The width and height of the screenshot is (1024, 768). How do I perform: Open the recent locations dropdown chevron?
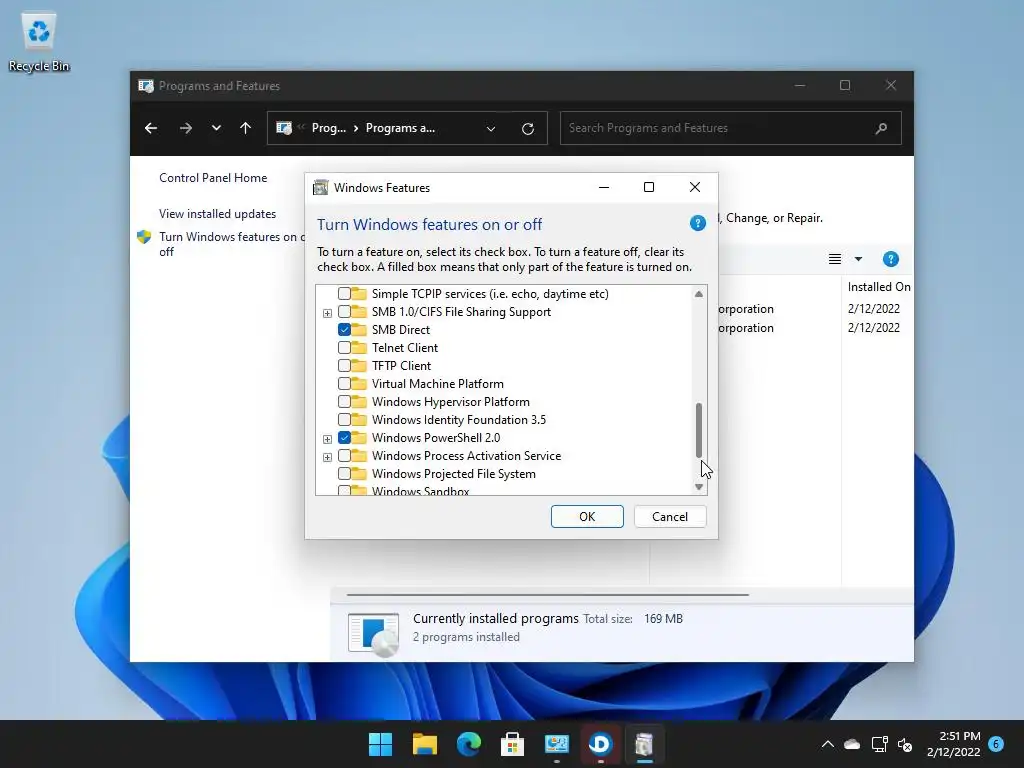click(216, 128)
